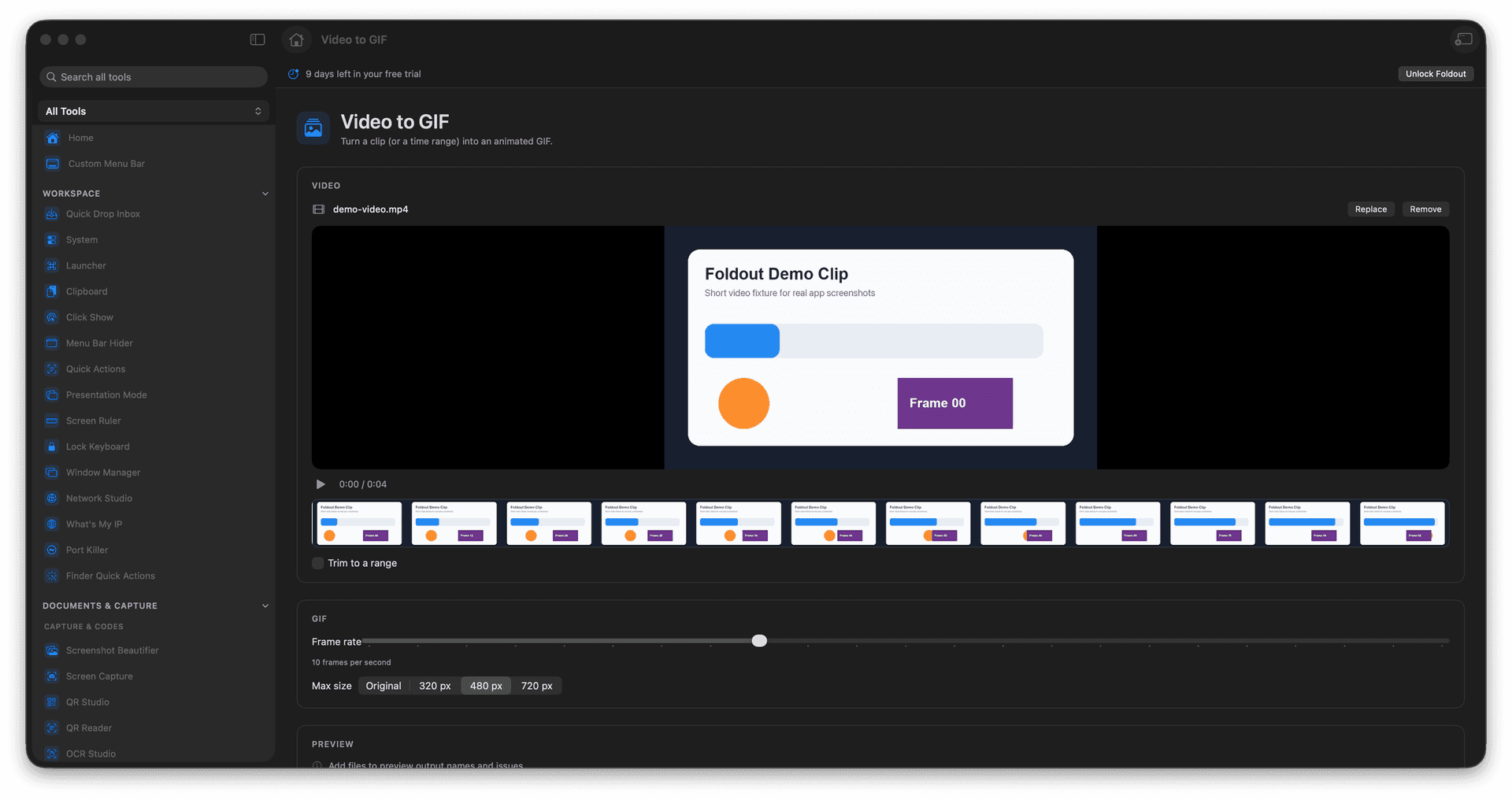Click the Unlock Foldout button
The width and height of the screenshot is (1512, 800).
tap(1436, 74)
